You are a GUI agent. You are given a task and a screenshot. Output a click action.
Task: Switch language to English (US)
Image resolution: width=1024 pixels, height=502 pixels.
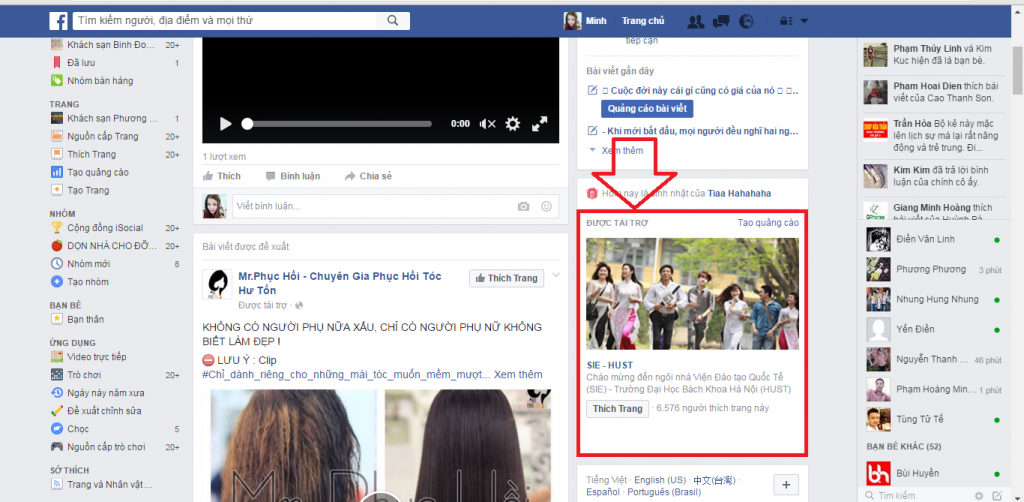pyautogui.click(x=660, y=480)
